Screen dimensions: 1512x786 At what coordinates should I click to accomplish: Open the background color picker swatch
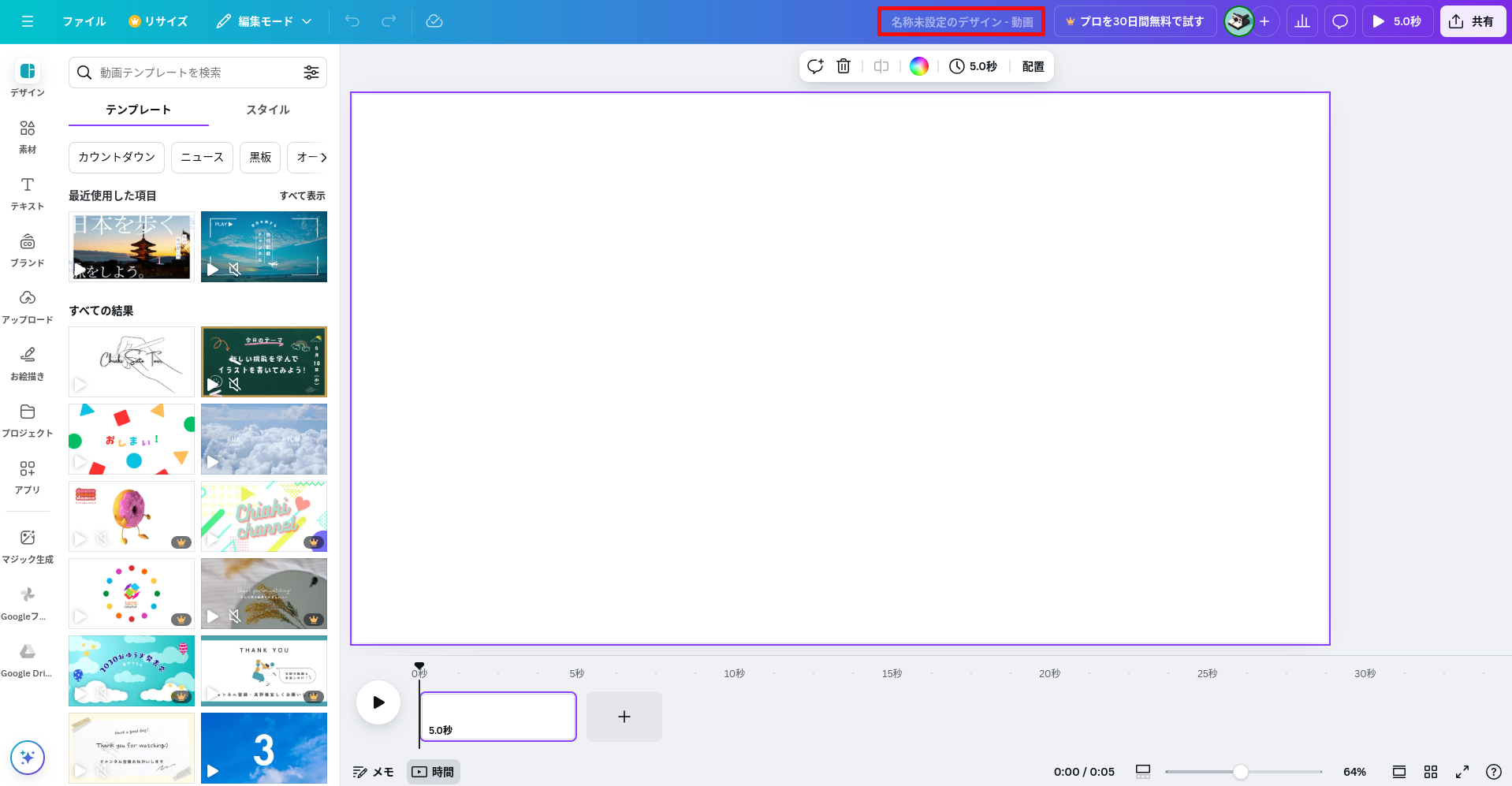pos(919,66)
